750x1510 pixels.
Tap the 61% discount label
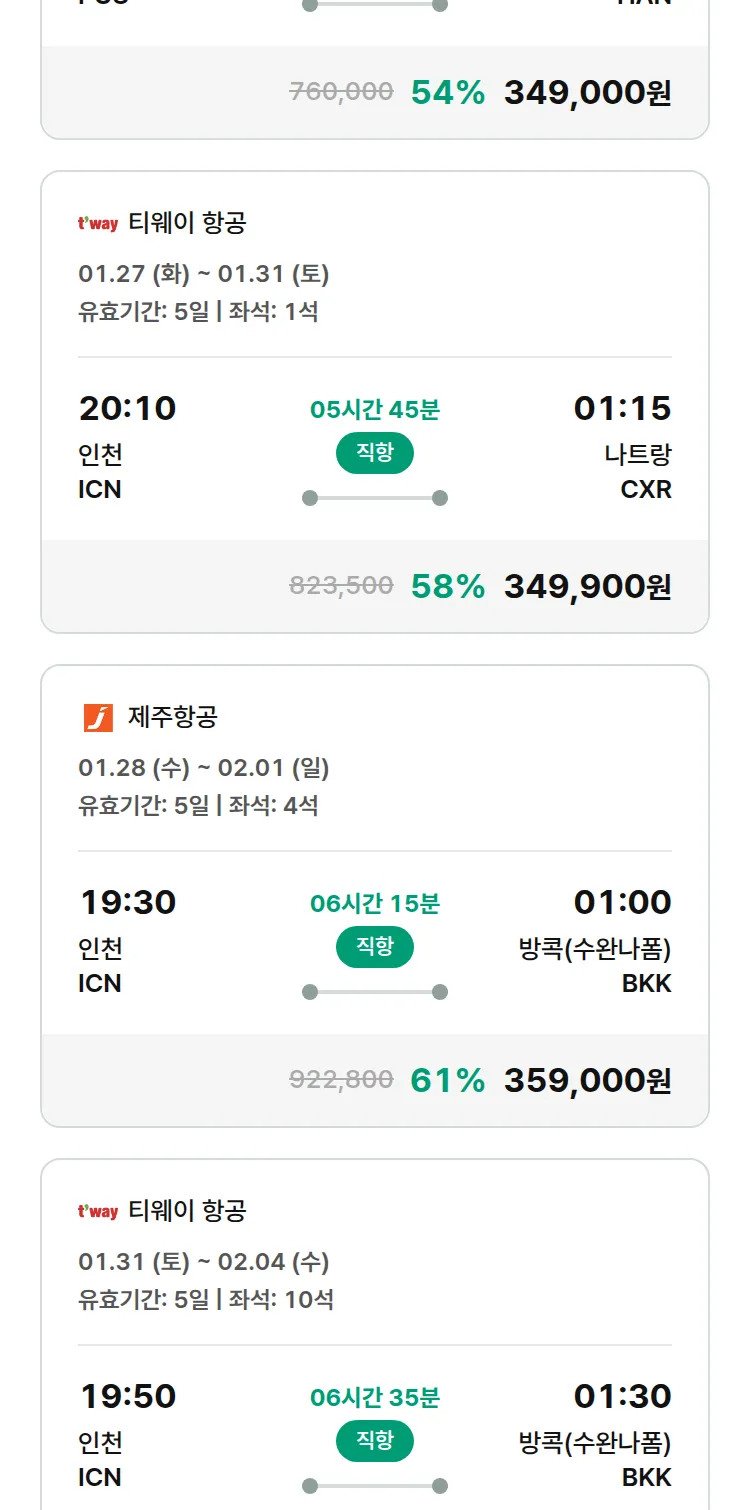point(447,1081)
